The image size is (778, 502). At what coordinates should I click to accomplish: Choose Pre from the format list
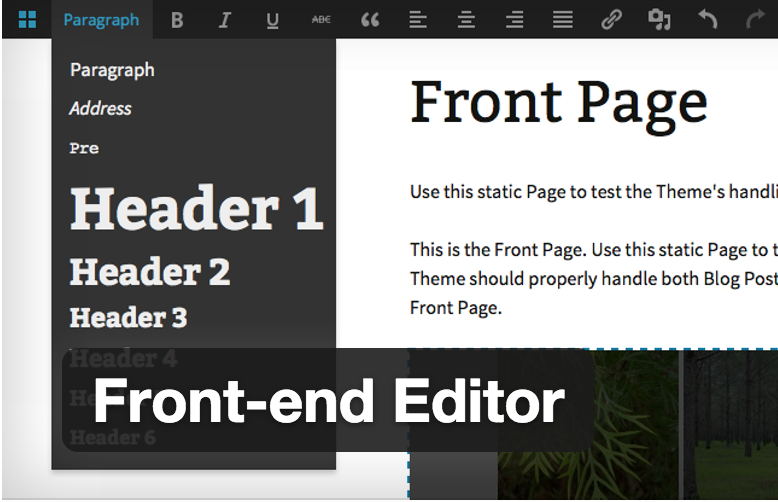tap(84, 148)
